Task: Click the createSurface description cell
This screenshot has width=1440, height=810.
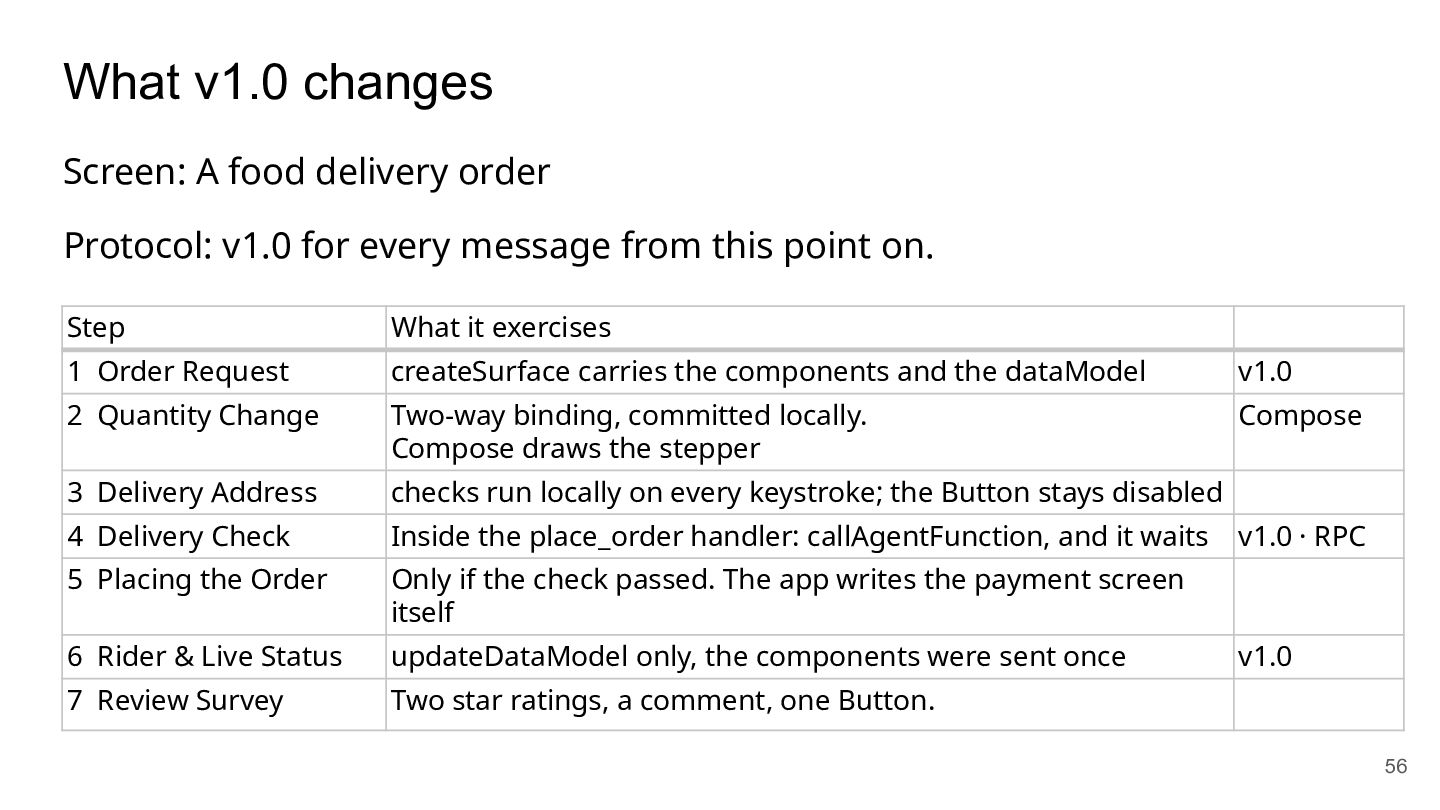Action: [x=810, y=372]
